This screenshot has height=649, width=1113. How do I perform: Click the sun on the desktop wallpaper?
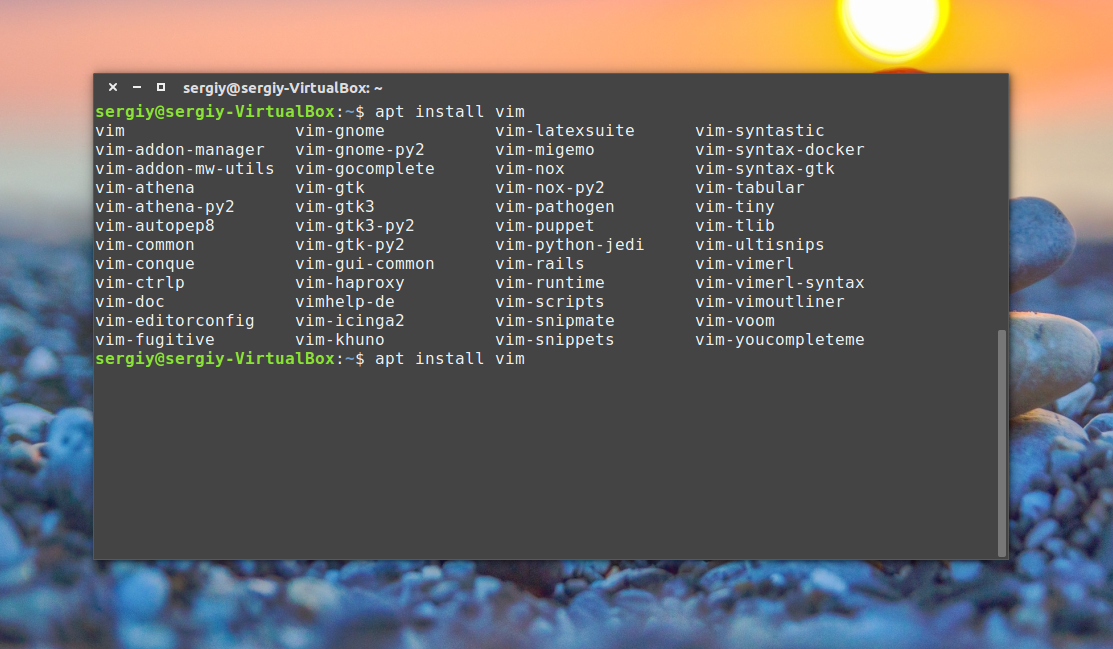(x=892, y=25)
